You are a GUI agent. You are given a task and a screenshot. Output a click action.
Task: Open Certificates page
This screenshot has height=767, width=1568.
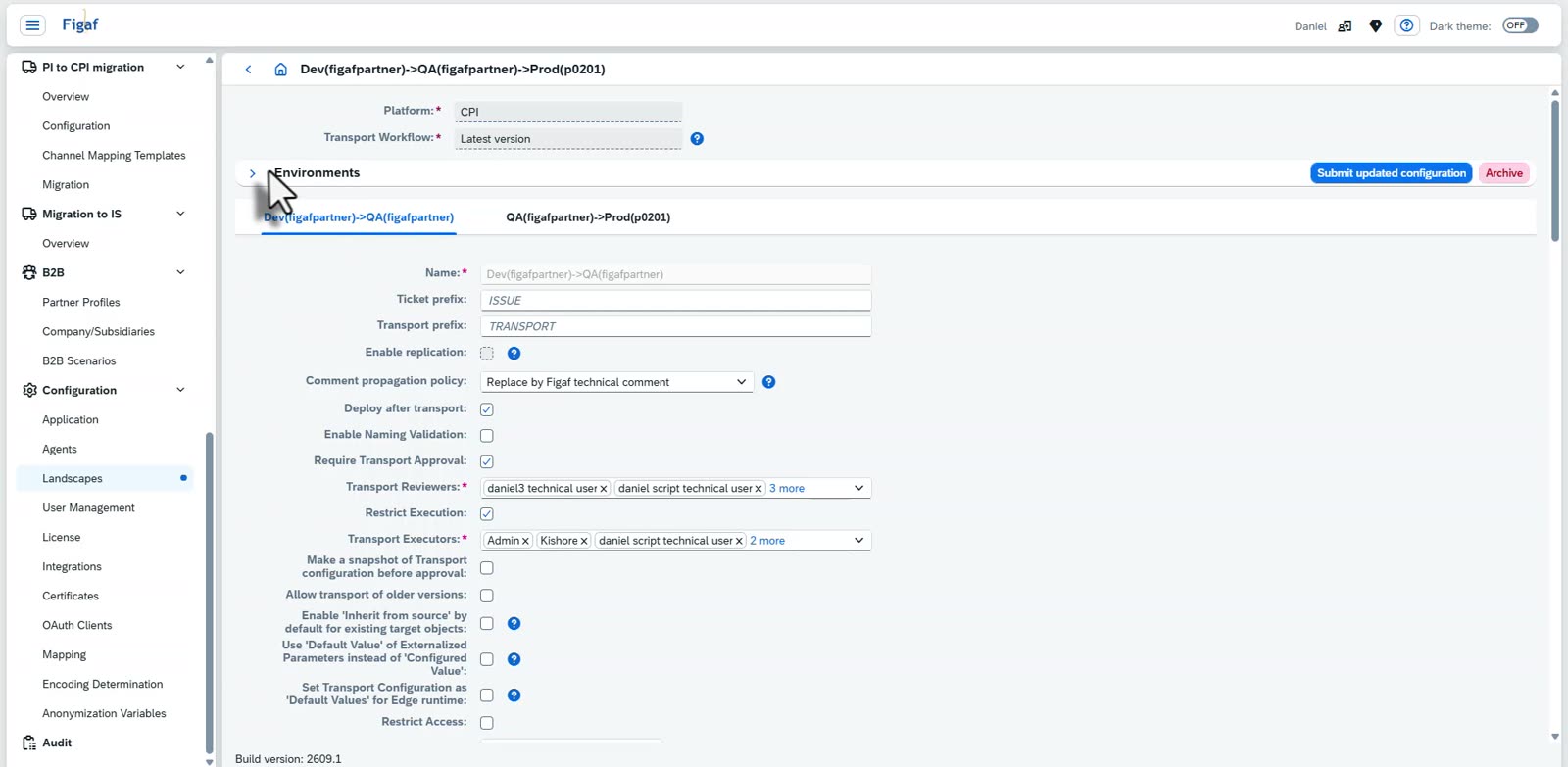[71, 596]
